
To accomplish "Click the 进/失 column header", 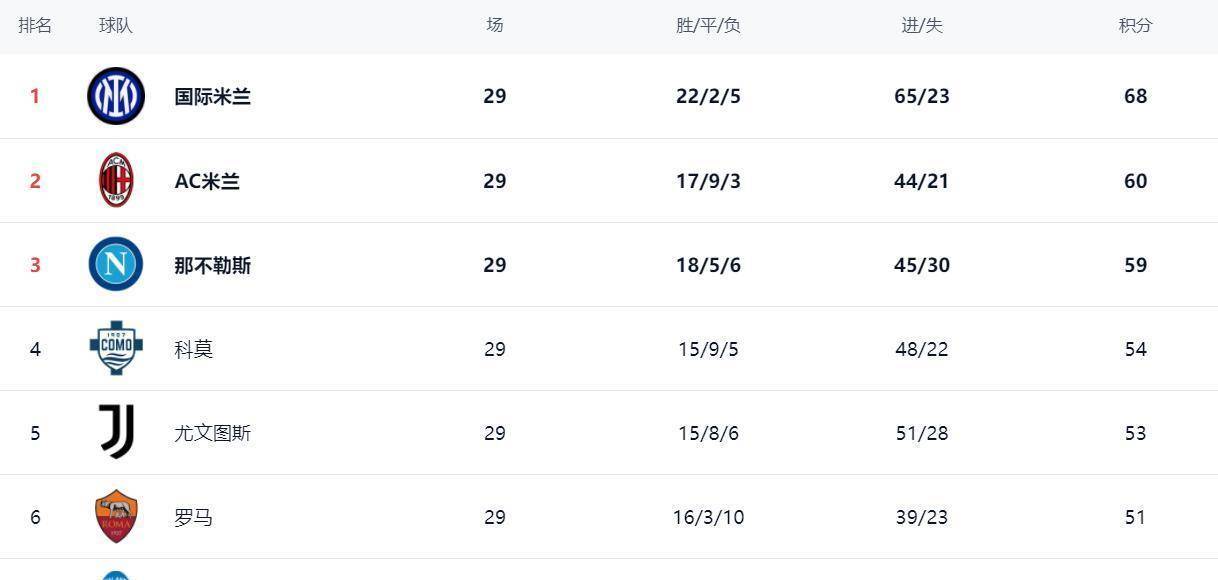I will pyautogui.click(x=922, y=25).
